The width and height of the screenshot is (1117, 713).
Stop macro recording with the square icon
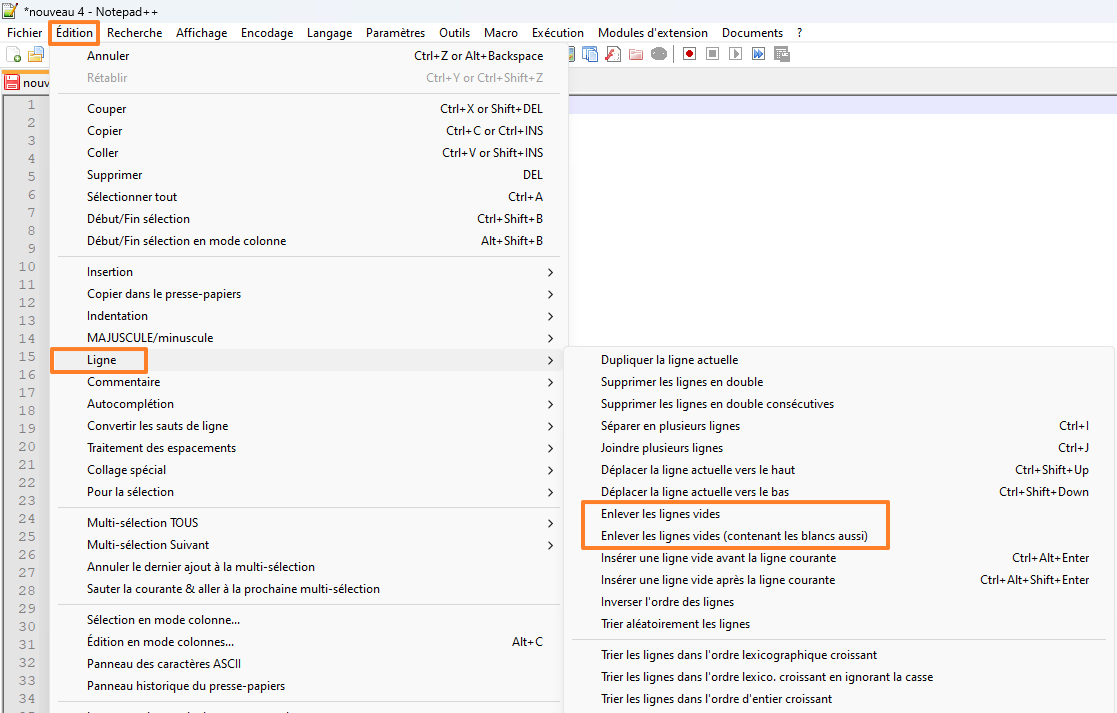click(712, 54)
